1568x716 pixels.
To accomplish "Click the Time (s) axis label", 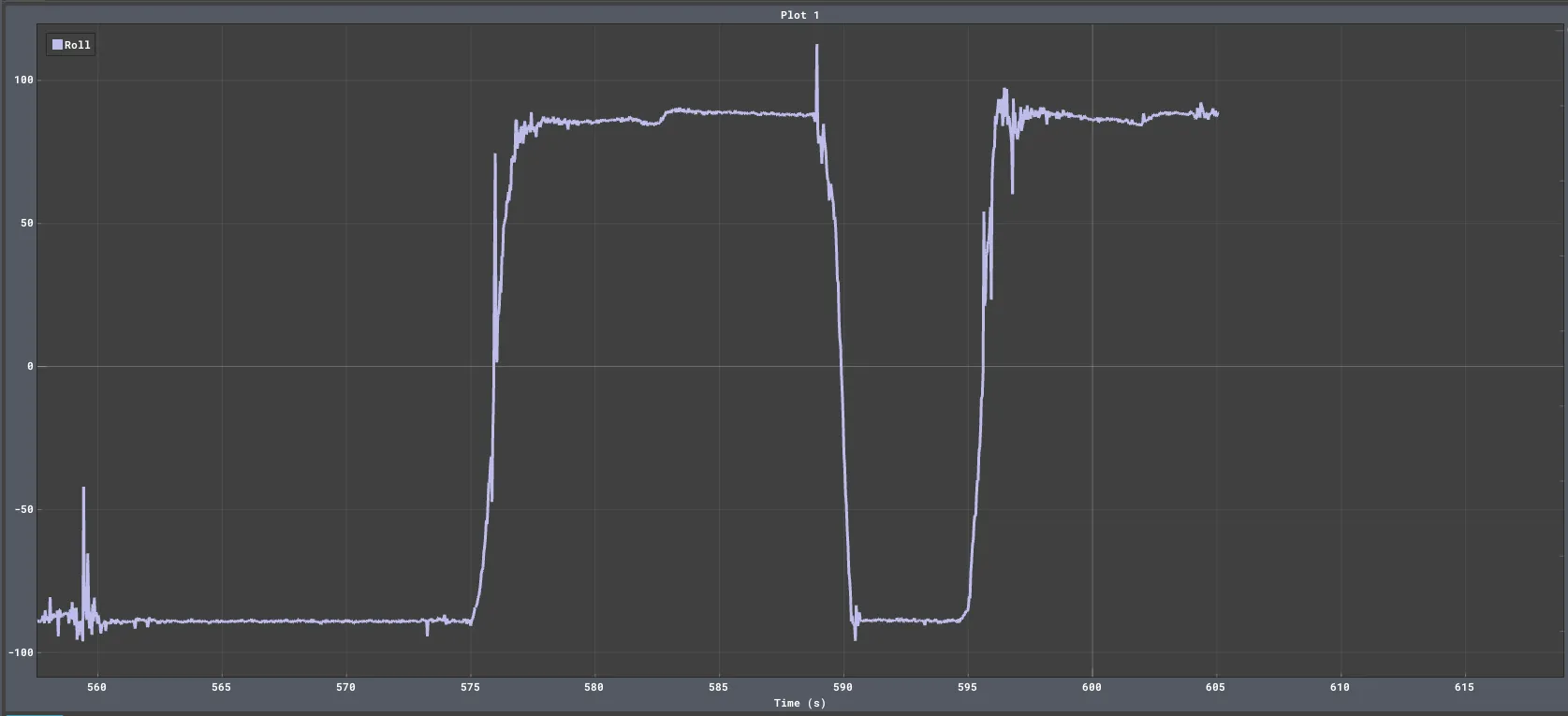I will pyautogui.click(x=799, y=703).
